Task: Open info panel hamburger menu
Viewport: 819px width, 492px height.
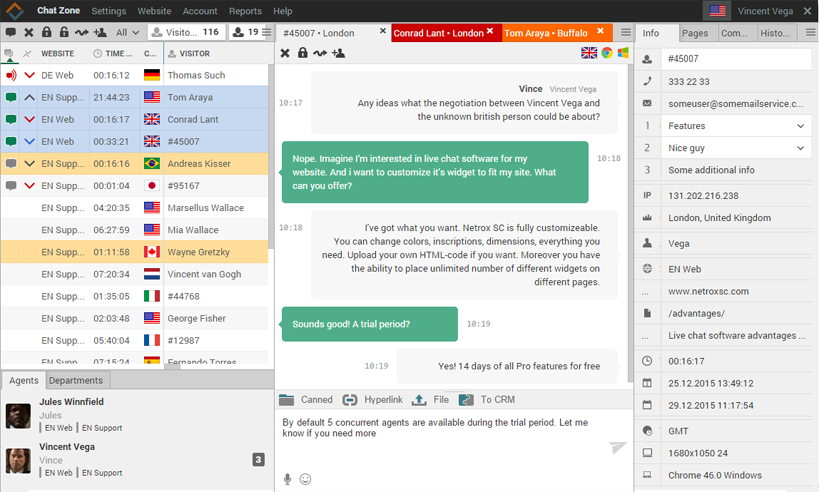Action: [811, 32]
